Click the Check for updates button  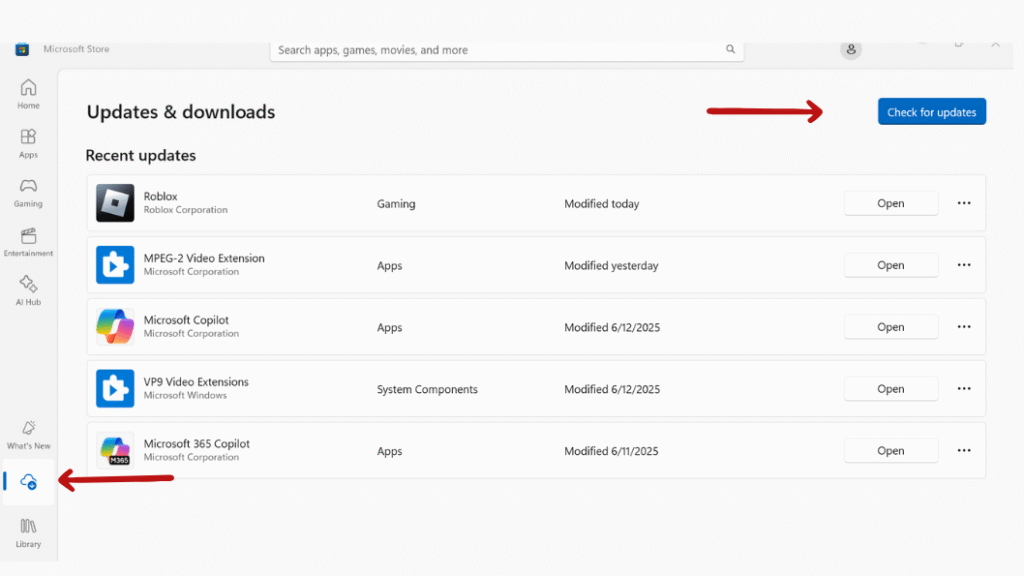(x=932, y=112)
